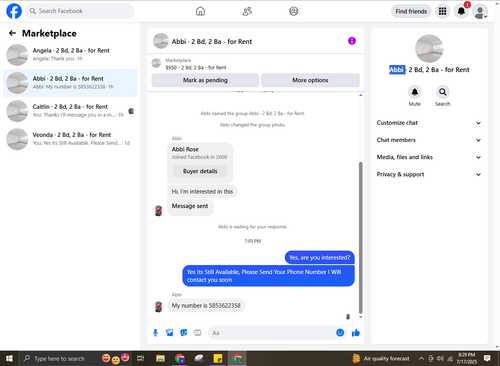
Task: Send a thumbs-up like
Action: [356, 332]
